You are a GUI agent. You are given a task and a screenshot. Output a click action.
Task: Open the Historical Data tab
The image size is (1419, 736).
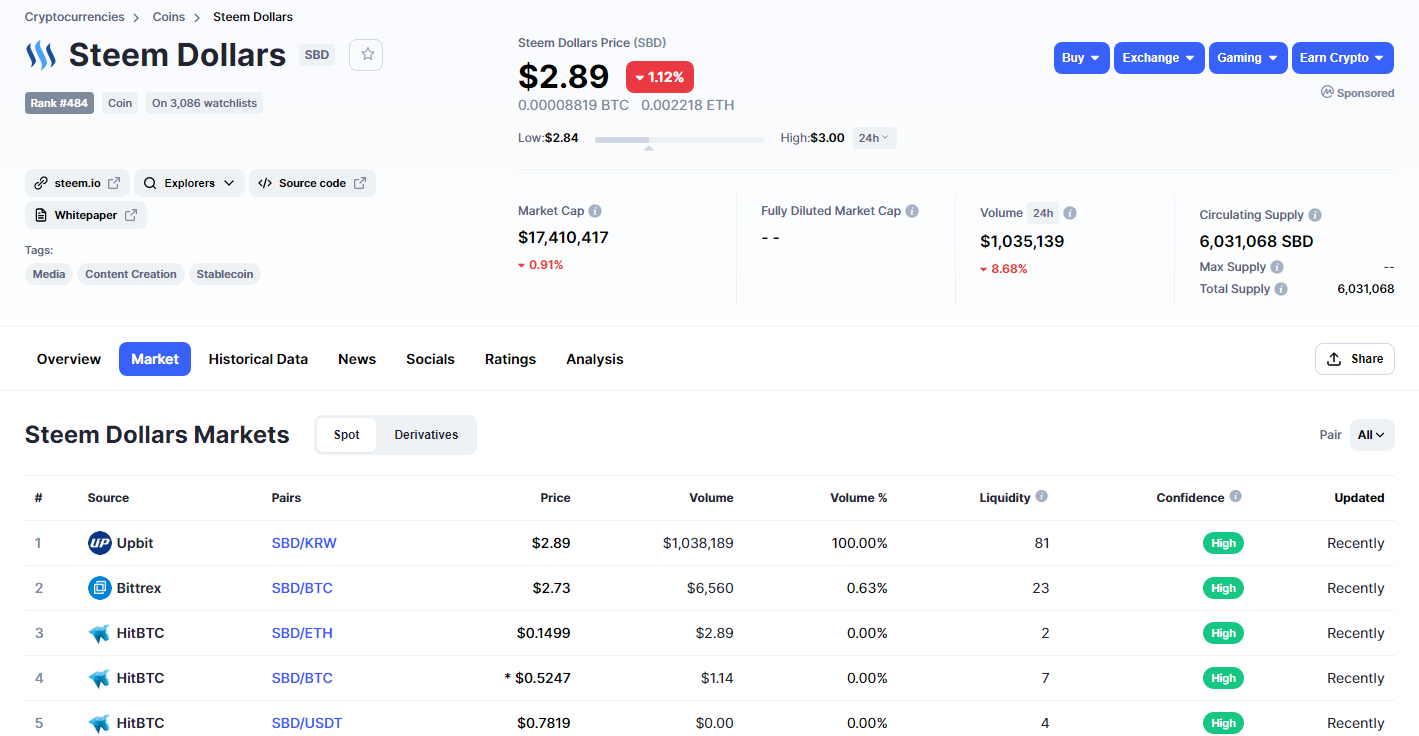point(258,359)
